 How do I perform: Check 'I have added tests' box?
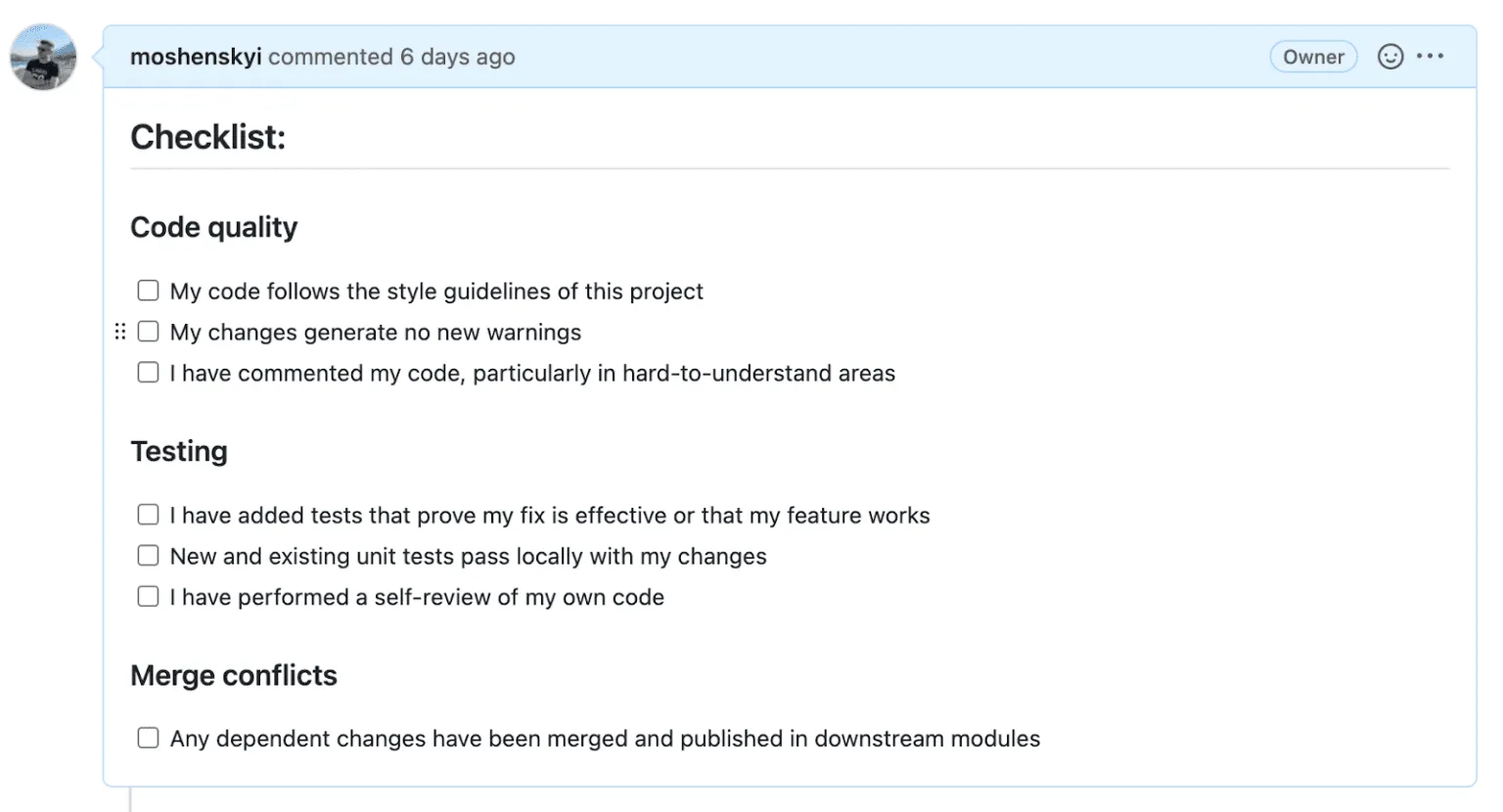(x=148, y=515)
